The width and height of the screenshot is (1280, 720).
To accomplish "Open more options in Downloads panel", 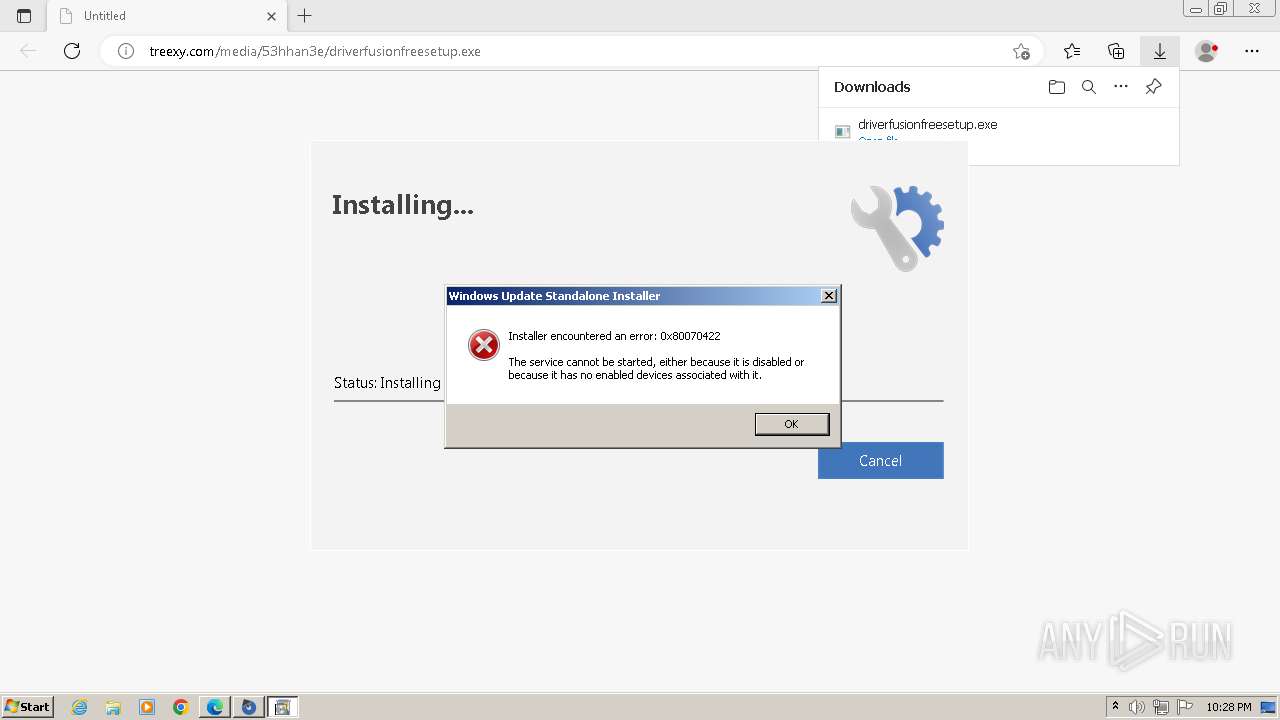I will tap(1121, 87).
